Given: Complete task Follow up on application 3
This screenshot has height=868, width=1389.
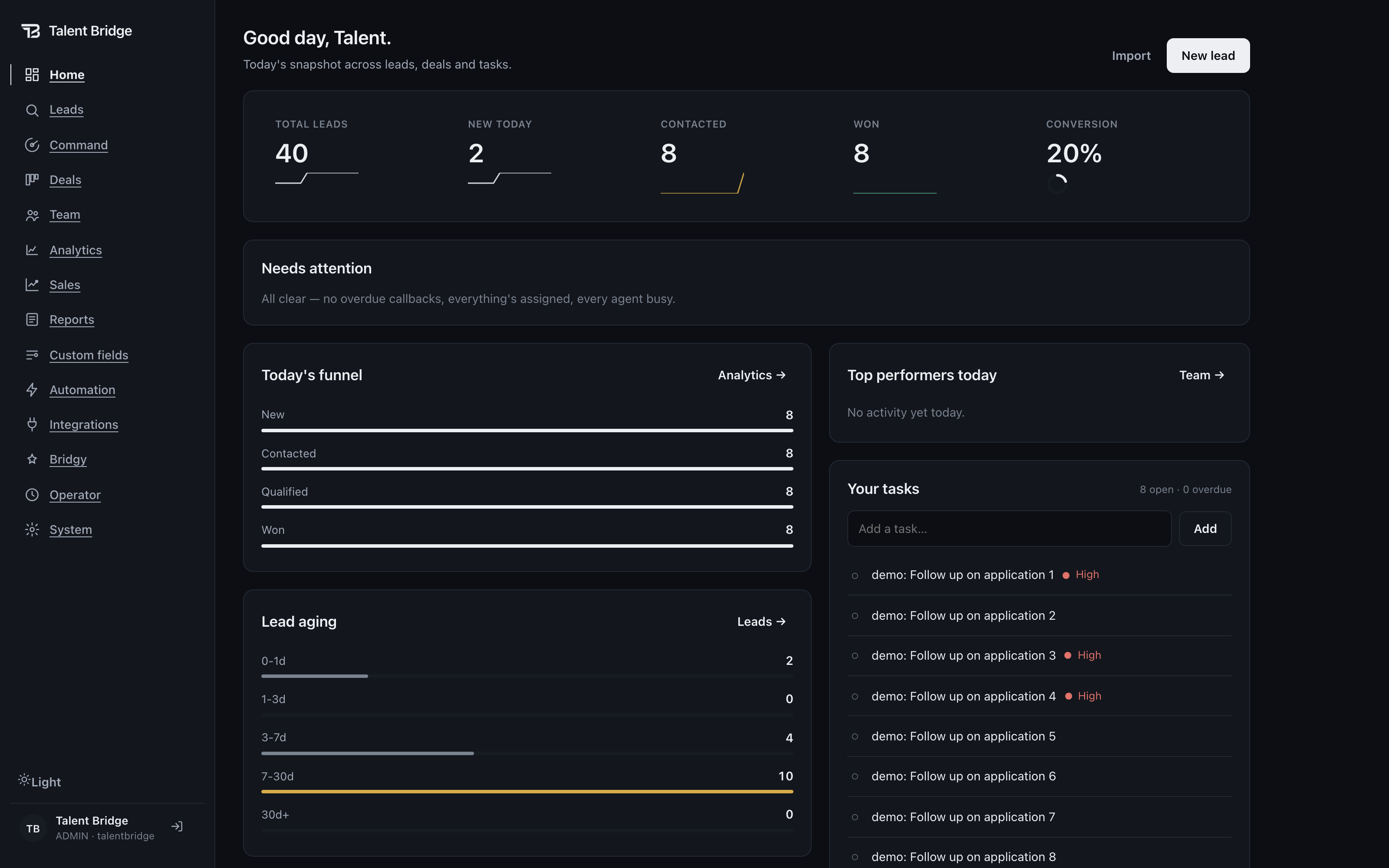Looking at the screenshot, I should pos(855,656).
